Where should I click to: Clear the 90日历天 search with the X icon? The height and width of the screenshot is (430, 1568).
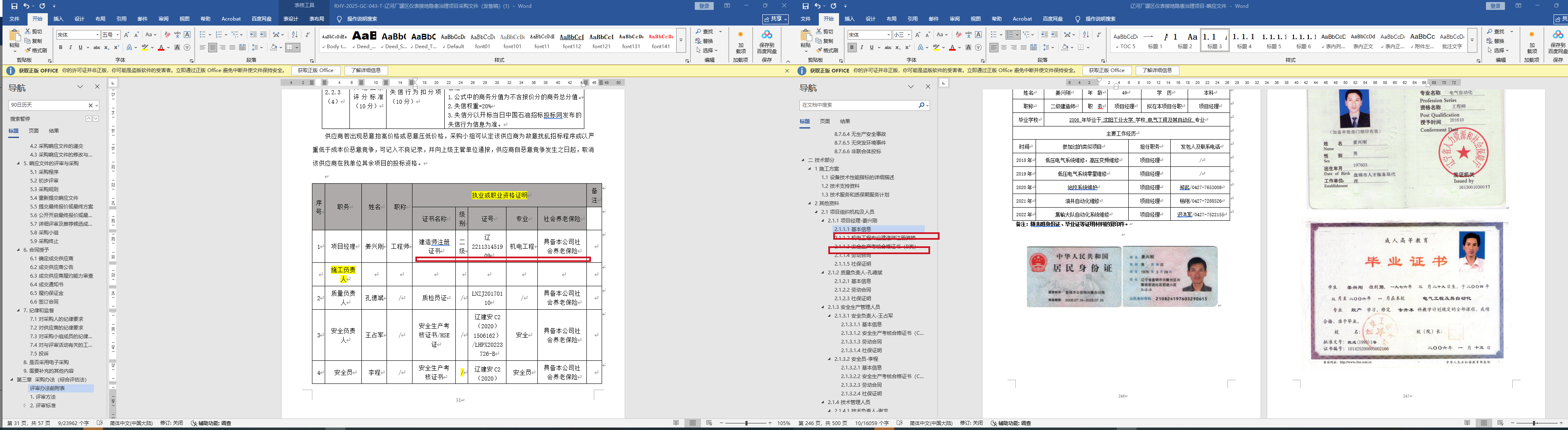point(91,105)
